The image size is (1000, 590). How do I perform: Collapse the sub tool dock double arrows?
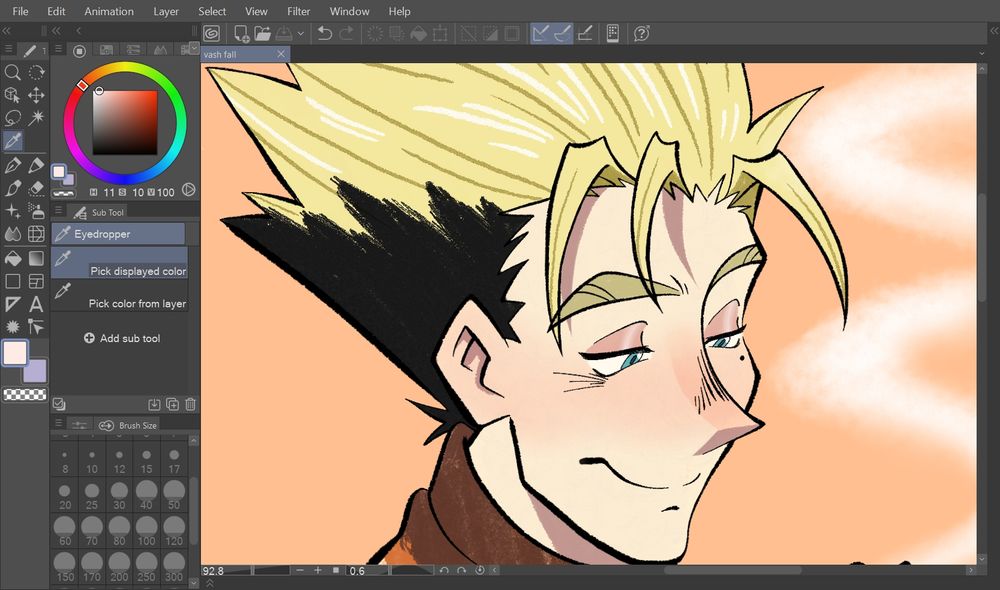(57, 31)
